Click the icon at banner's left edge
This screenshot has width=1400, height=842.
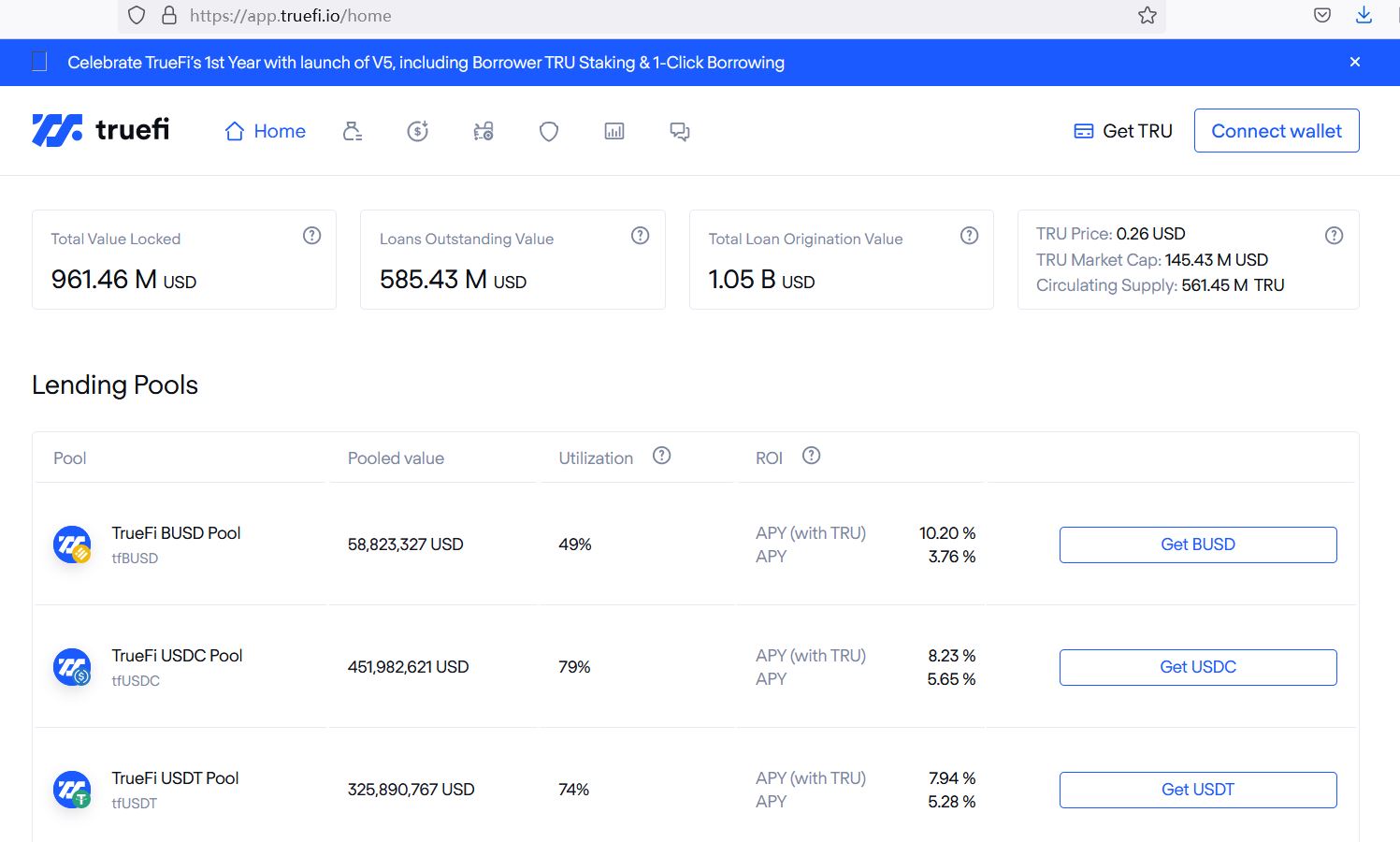pos(39,62)
